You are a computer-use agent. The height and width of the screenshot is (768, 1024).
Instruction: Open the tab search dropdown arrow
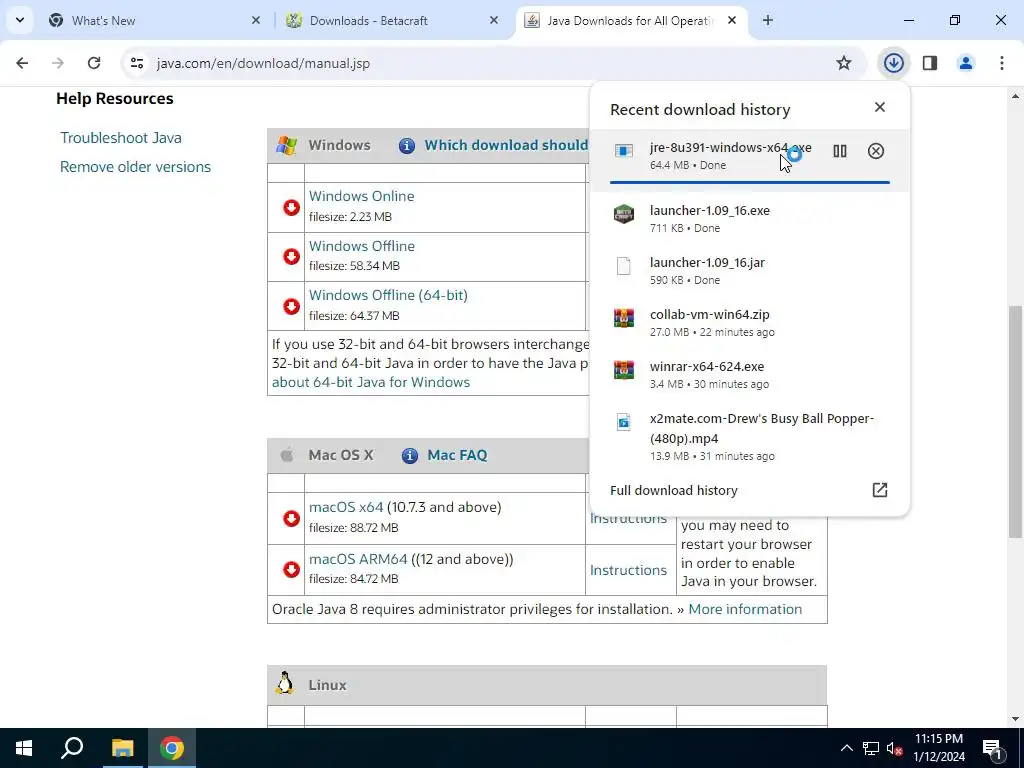20,20
